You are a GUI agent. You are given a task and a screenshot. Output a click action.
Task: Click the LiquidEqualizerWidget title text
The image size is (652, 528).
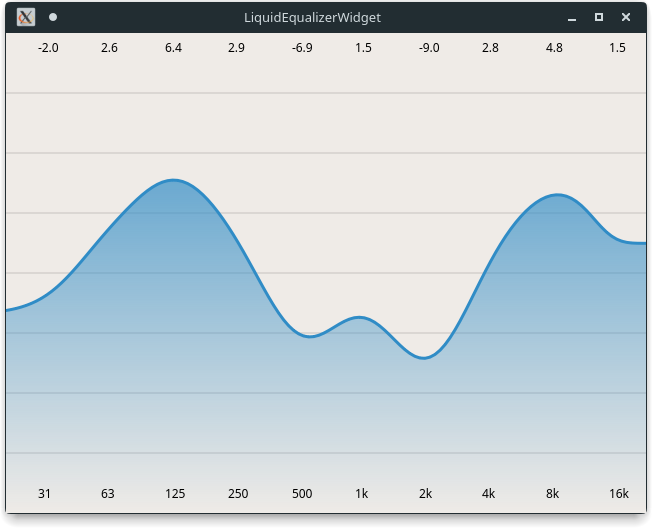312,17
